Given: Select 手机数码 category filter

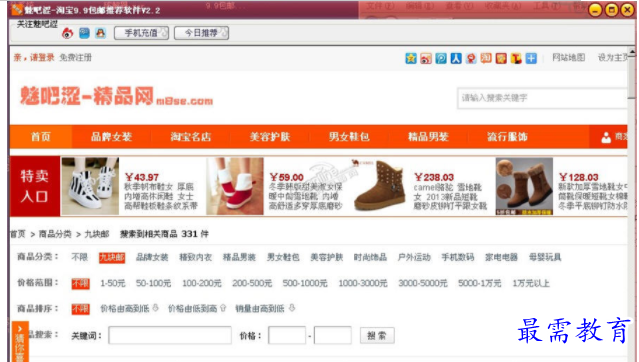Looking at the screenshot, I should [458, 257].
